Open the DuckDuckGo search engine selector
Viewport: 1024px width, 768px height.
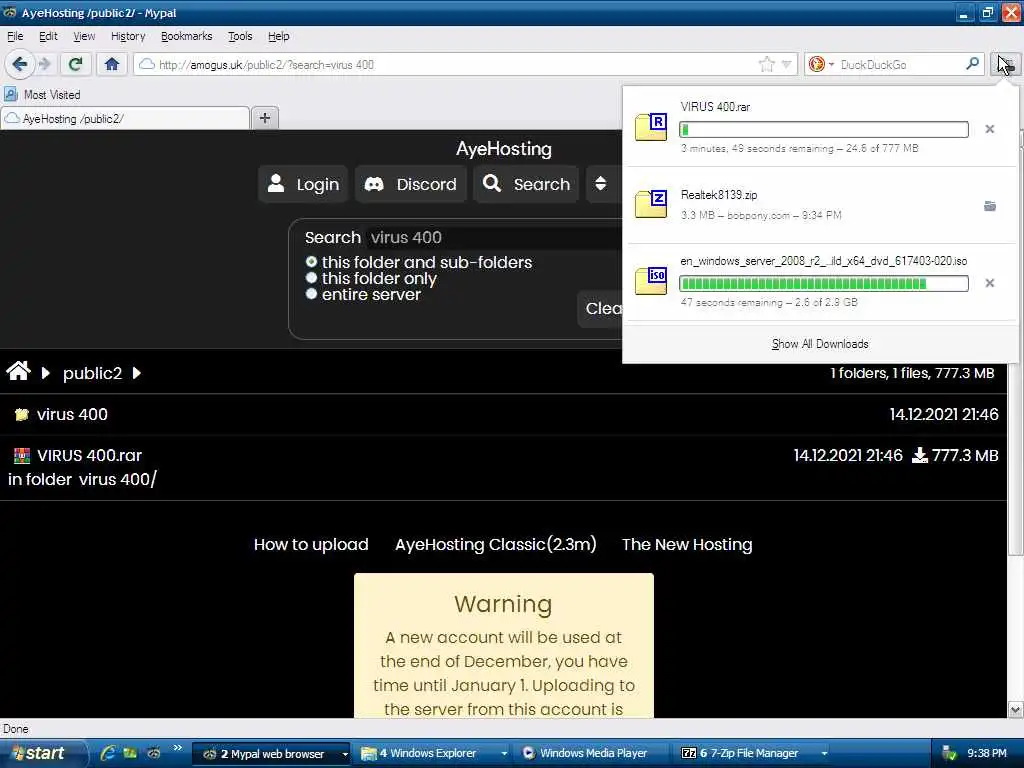tap(821, 64)
